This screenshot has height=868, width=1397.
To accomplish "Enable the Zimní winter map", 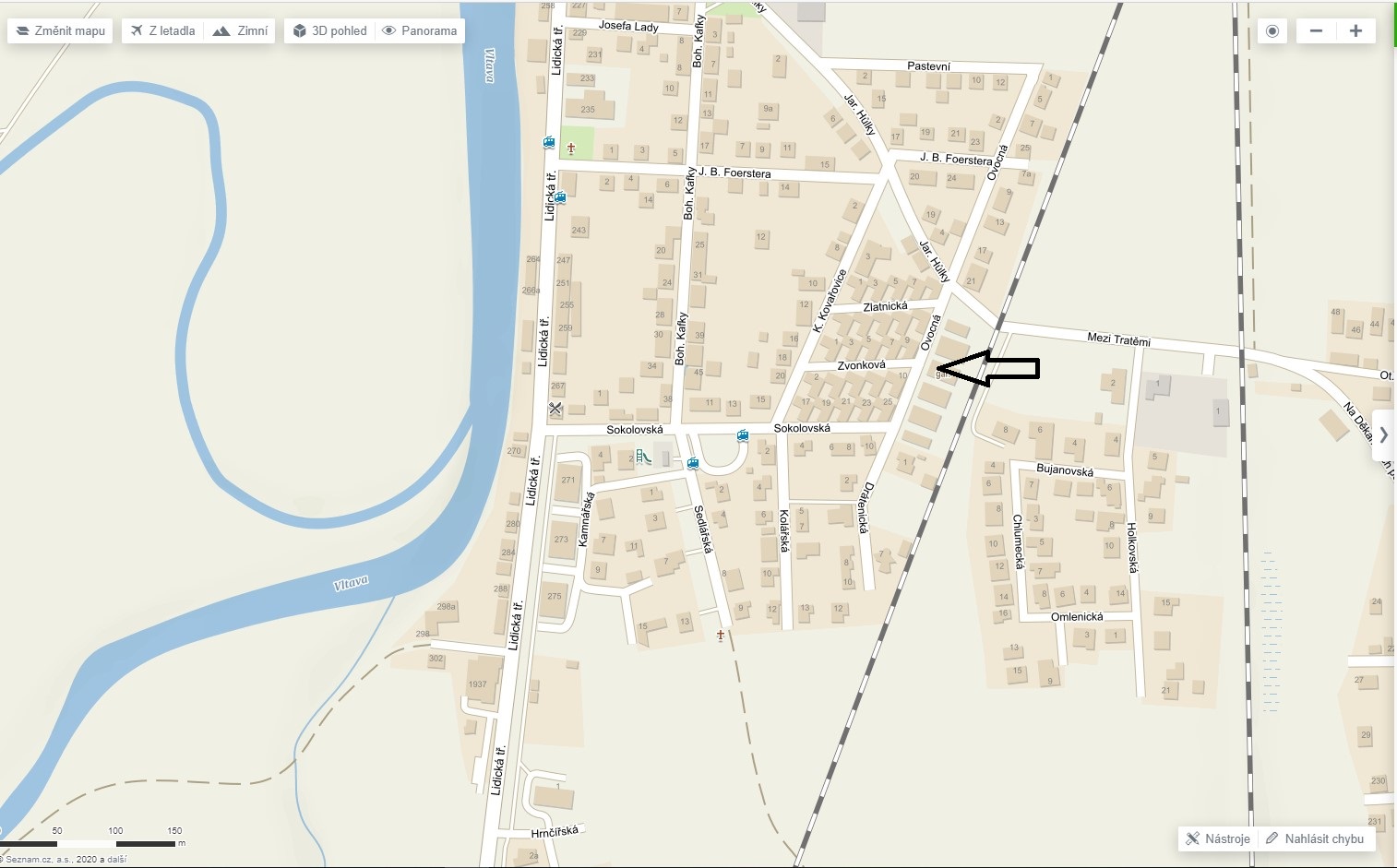I will pos(240,30).
